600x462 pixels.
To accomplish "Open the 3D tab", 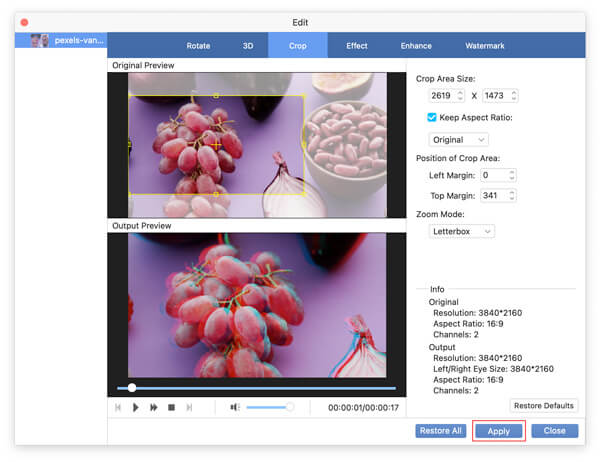I will point(248,46).
